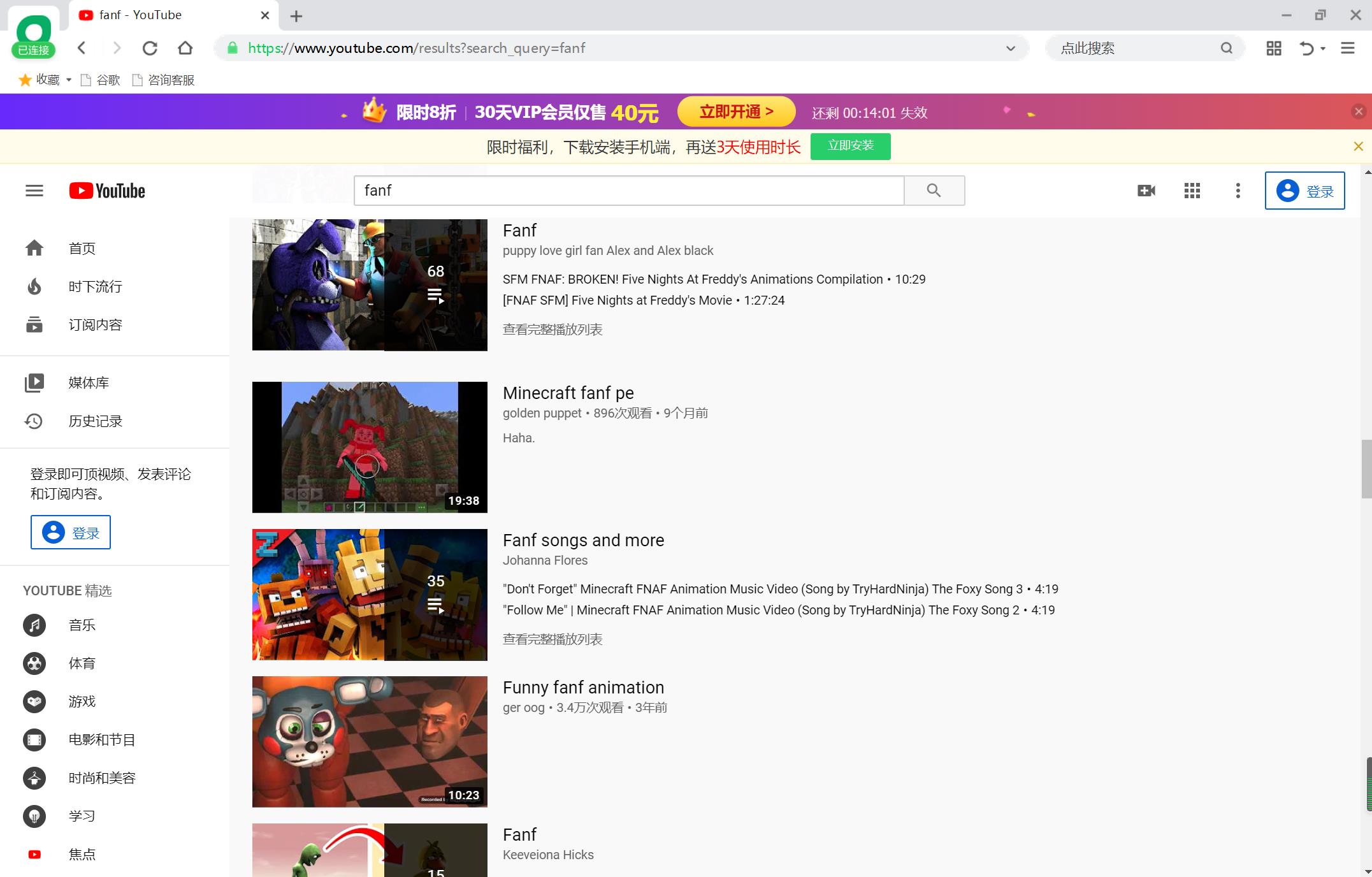Click the 已连接 VPN status icon
Viewport: 1372px width, 877px height.
point(33,37)
